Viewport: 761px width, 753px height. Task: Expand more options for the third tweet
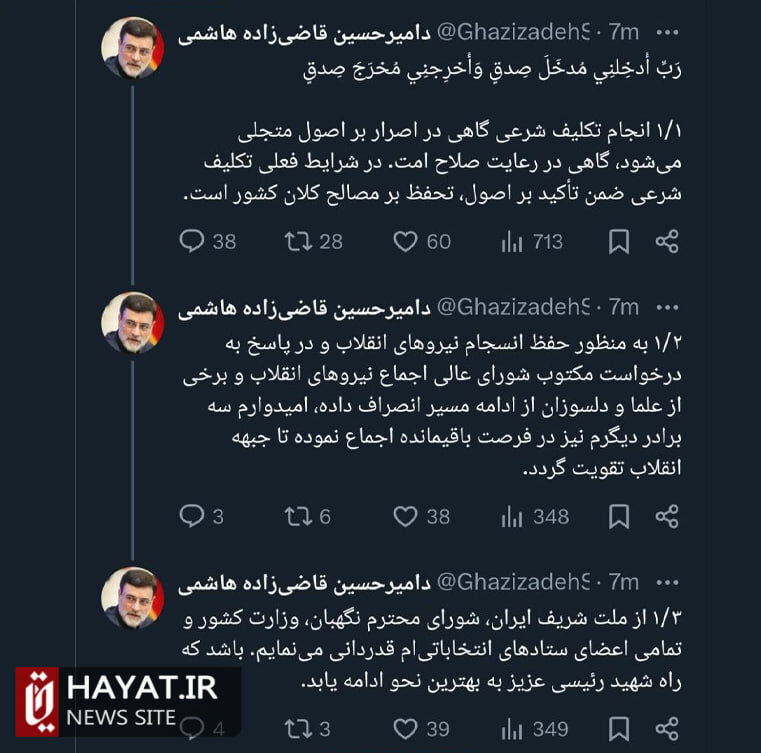pos(666,581)
